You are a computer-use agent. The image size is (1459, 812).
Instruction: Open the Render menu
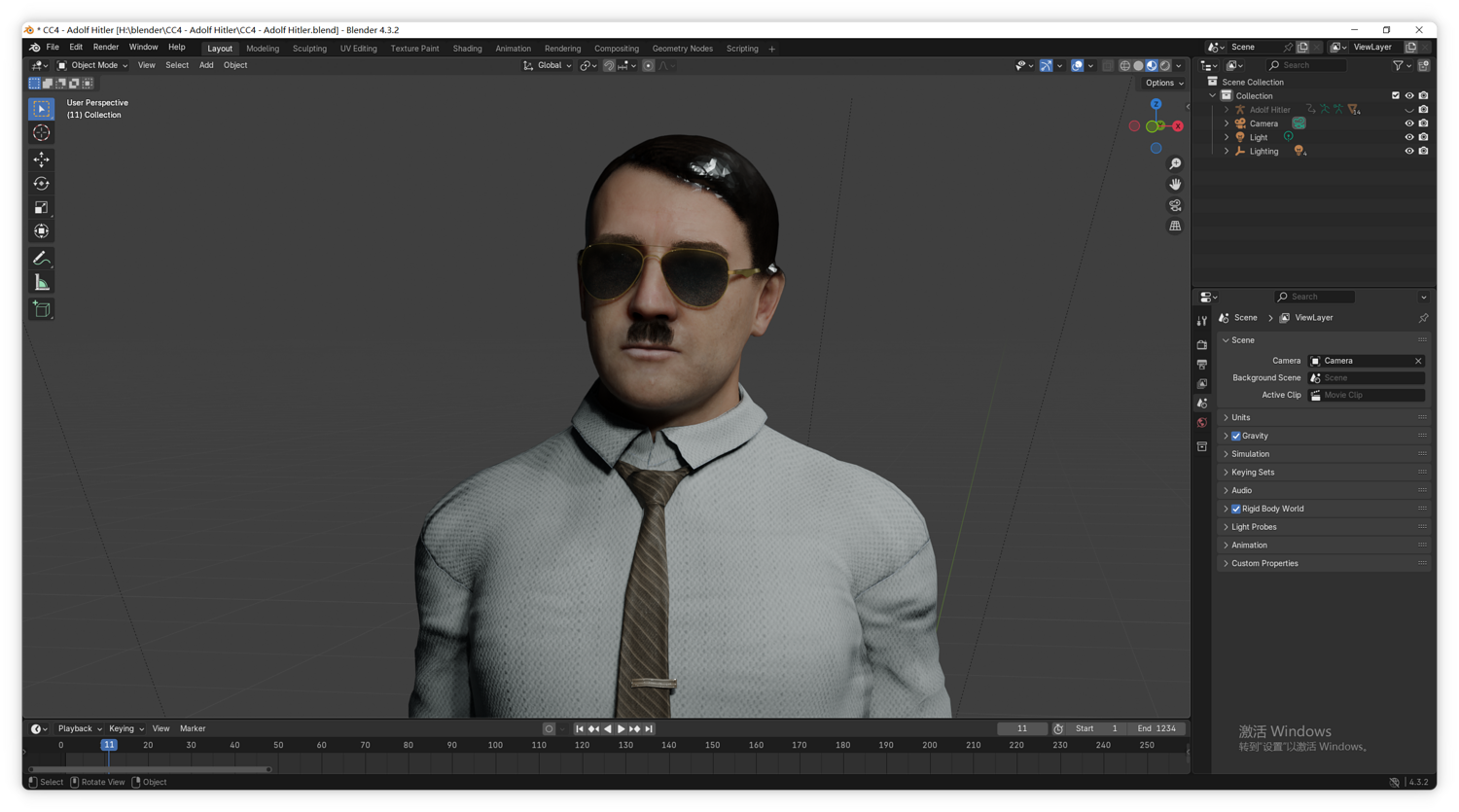106,48
